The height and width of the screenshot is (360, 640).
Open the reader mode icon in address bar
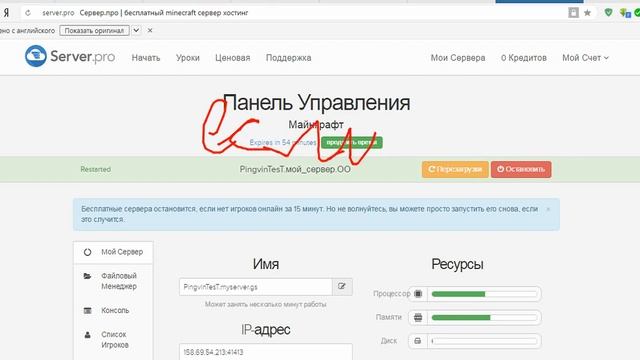pyautogui.click(x=573, y=13)
